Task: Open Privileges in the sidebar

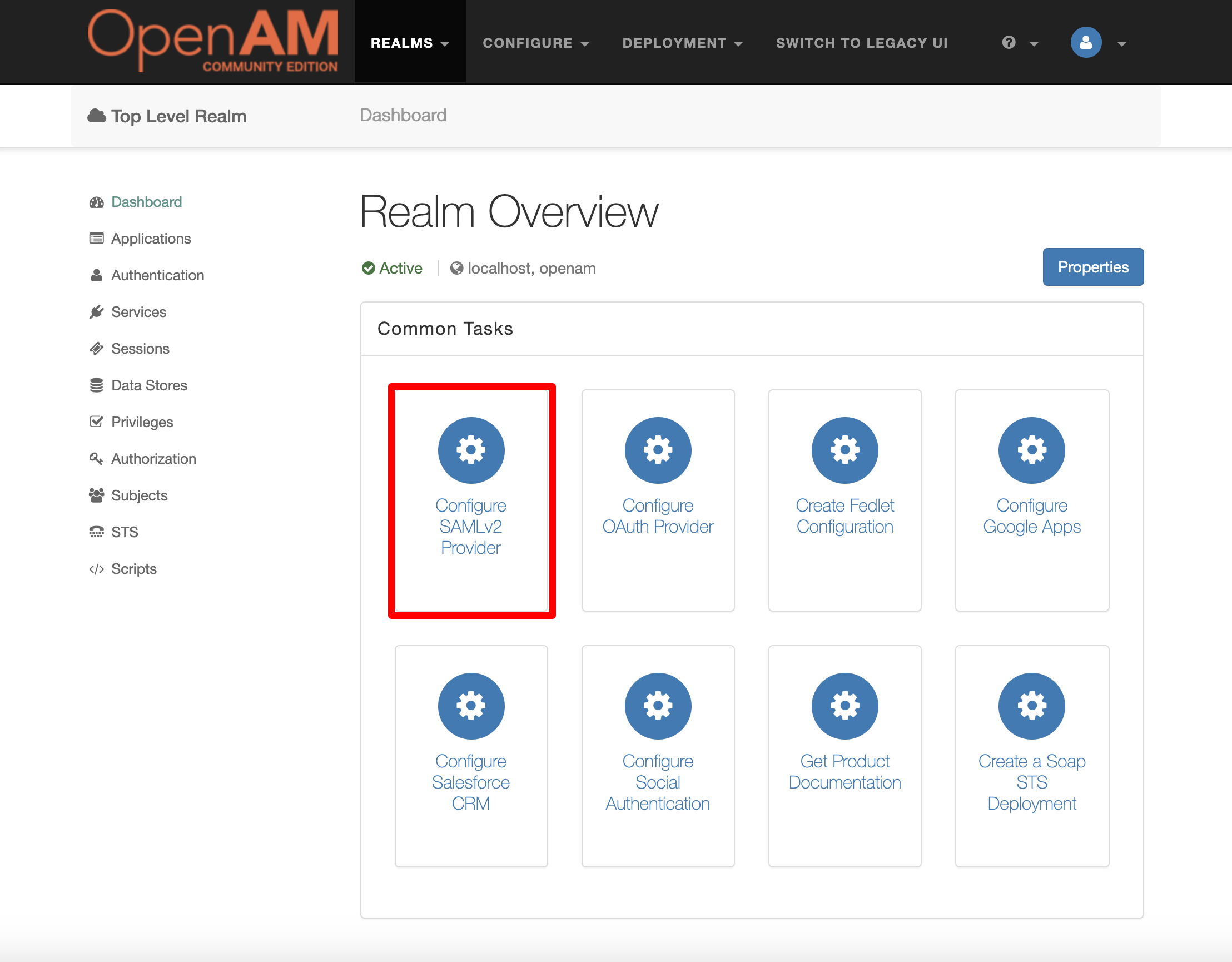Action: click(x=142, y=422)
